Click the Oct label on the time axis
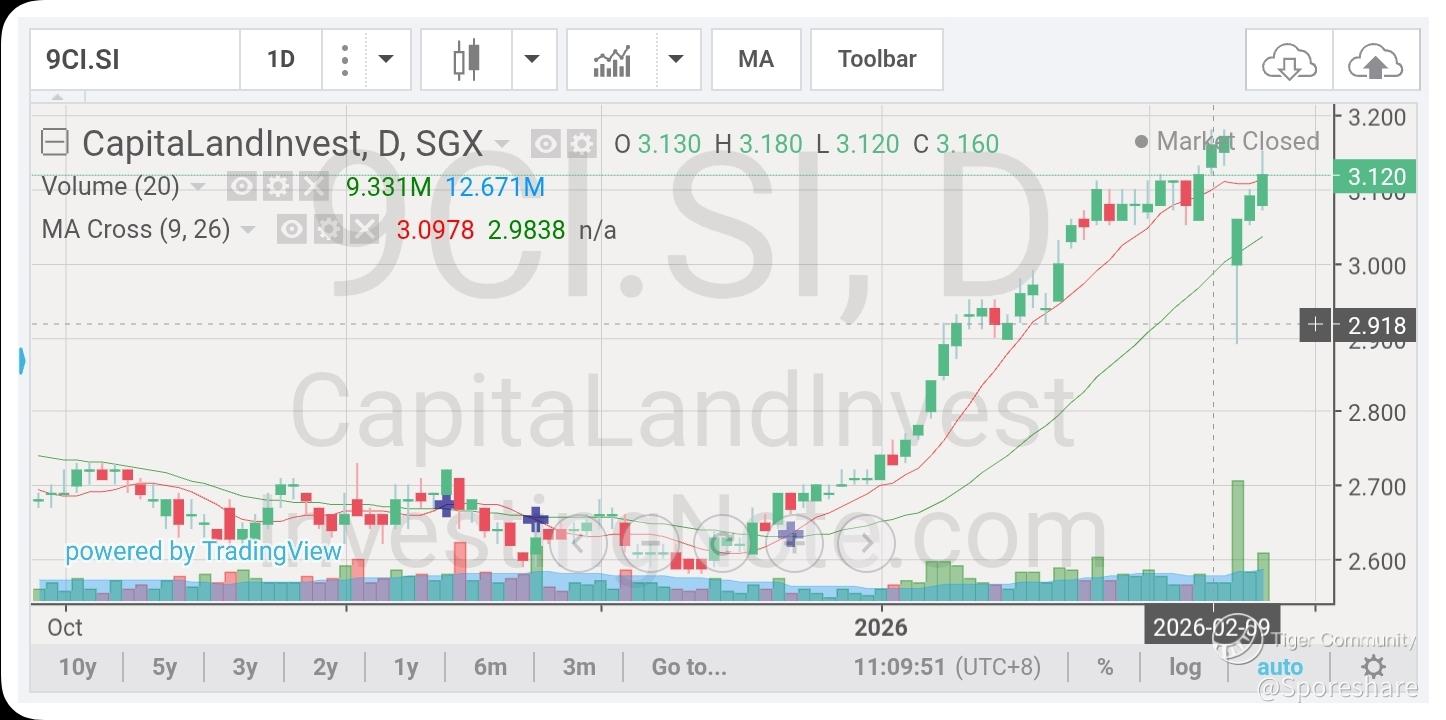The width and height of the screenshot is (1446, 720). click(x=65, y=628)
